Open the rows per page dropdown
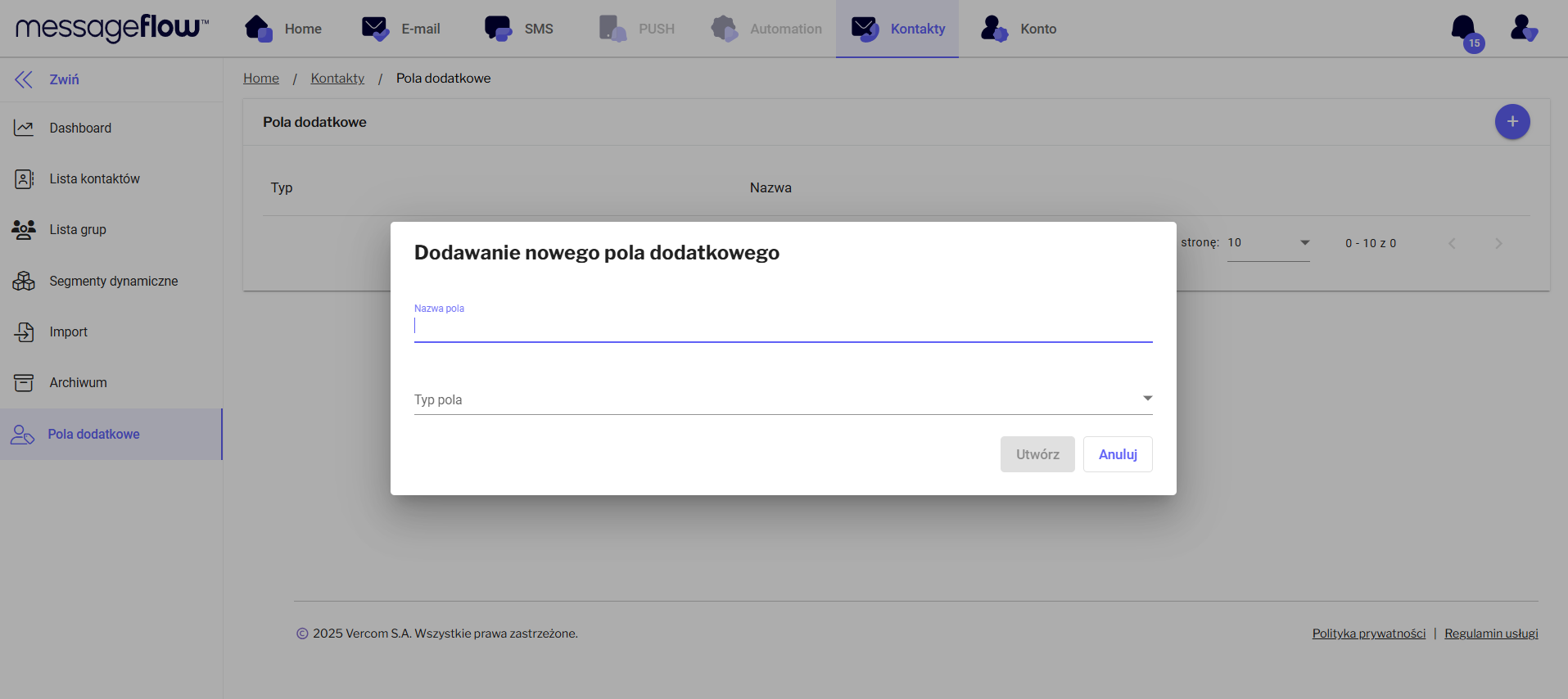Screen dimensions: 1568x699 click(1268, 243)
